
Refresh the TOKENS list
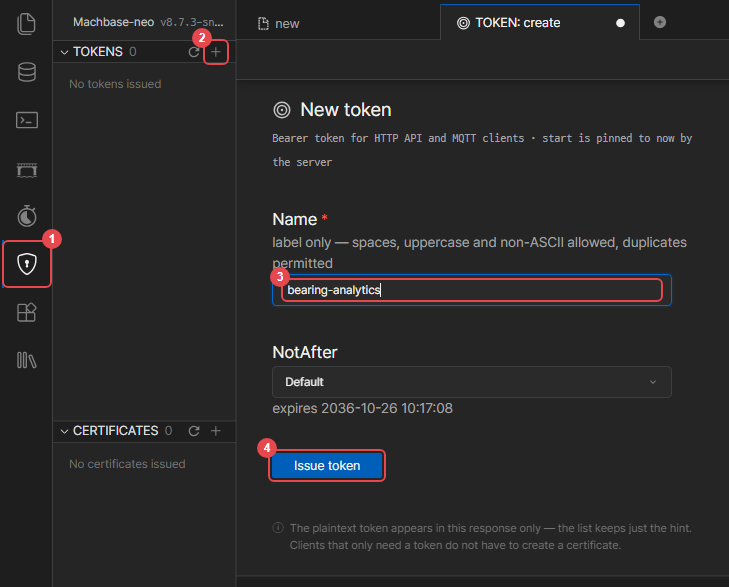[x=194, y=52]
